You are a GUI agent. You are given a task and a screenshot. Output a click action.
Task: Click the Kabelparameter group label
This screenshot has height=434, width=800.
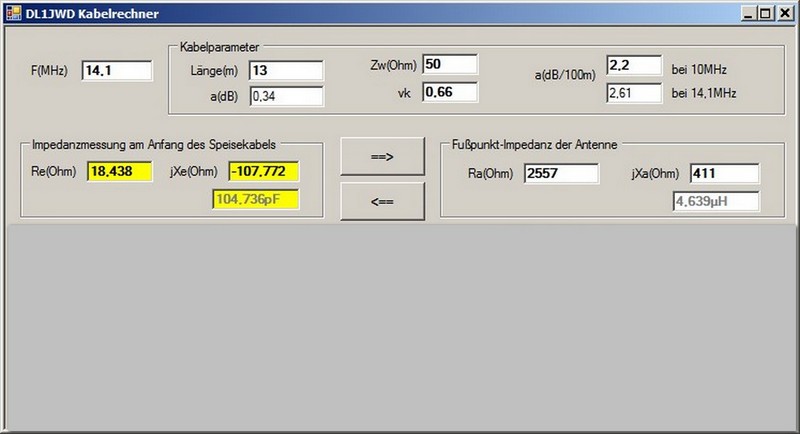219,47
